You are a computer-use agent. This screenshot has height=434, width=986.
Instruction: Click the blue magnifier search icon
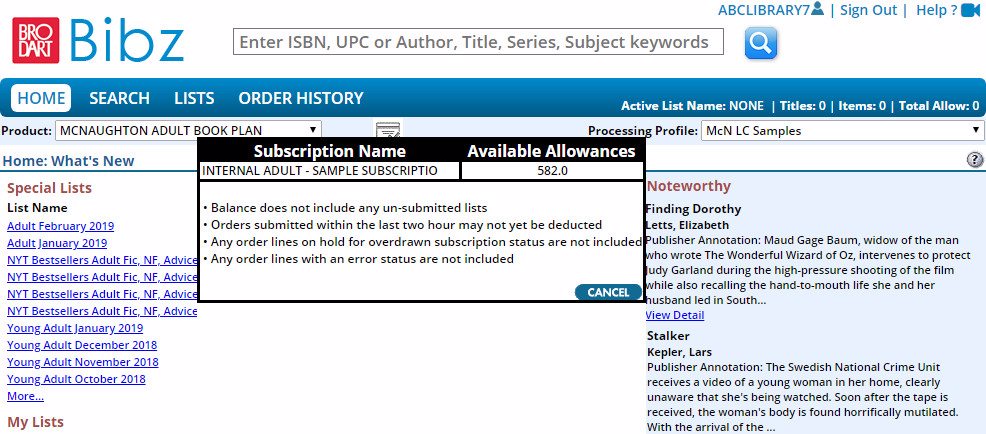click(x=761, y=43)
